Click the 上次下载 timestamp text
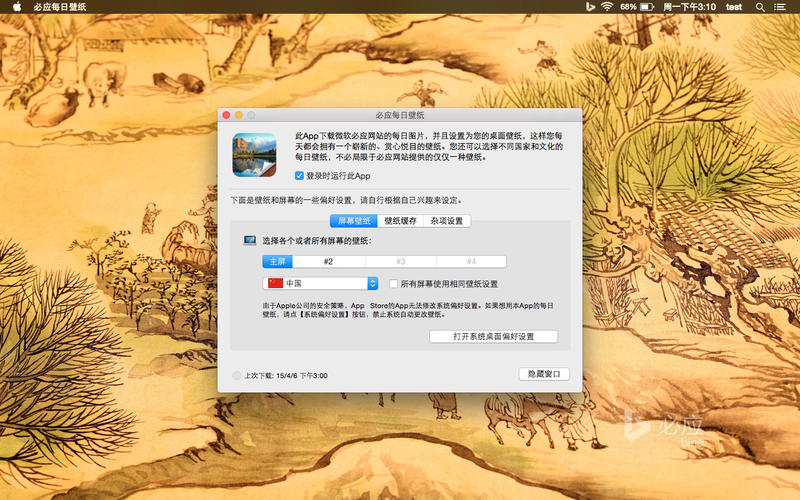The height and width of the screenshot is (500, 800). 286,376
